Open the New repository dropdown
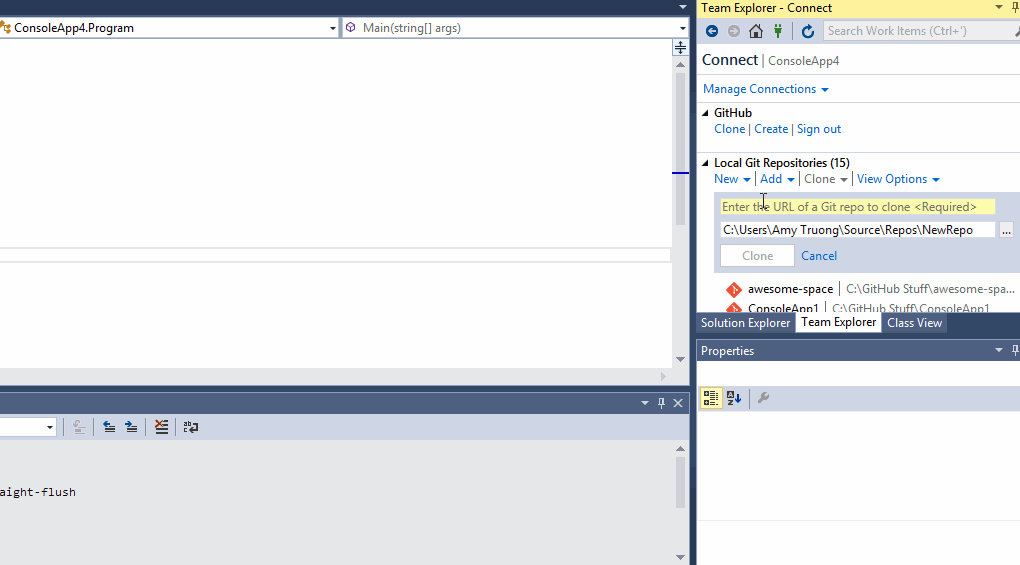The width and height of the screenshot is (1020, 565). [x=732, y=179]
